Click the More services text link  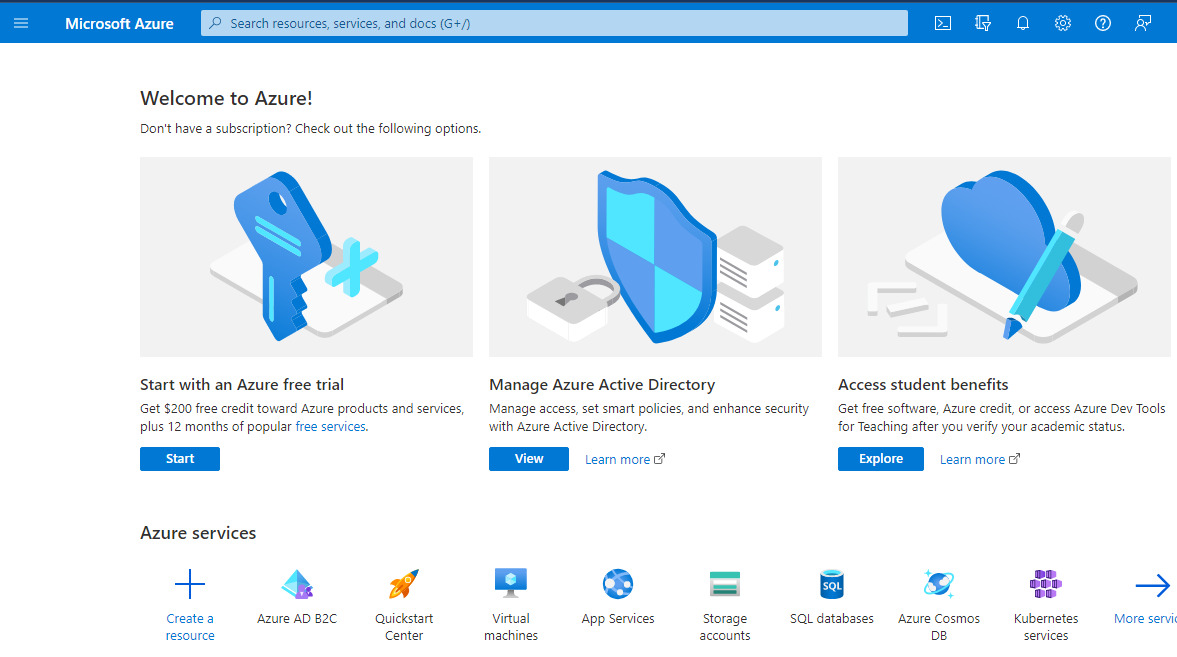[1145, 619]
